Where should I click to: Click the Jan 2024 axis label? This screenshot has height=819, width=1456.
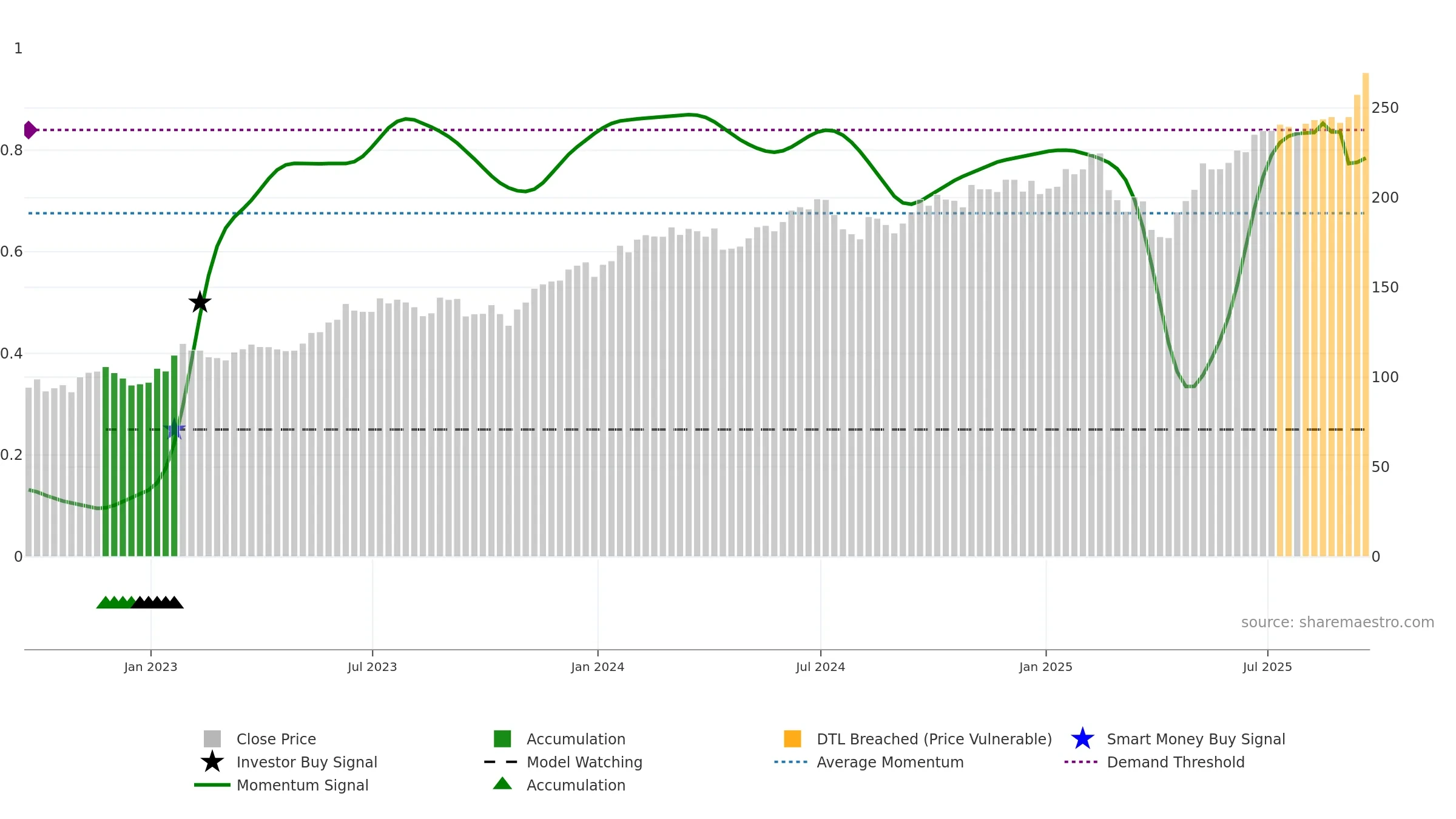(x=598, y=667)
